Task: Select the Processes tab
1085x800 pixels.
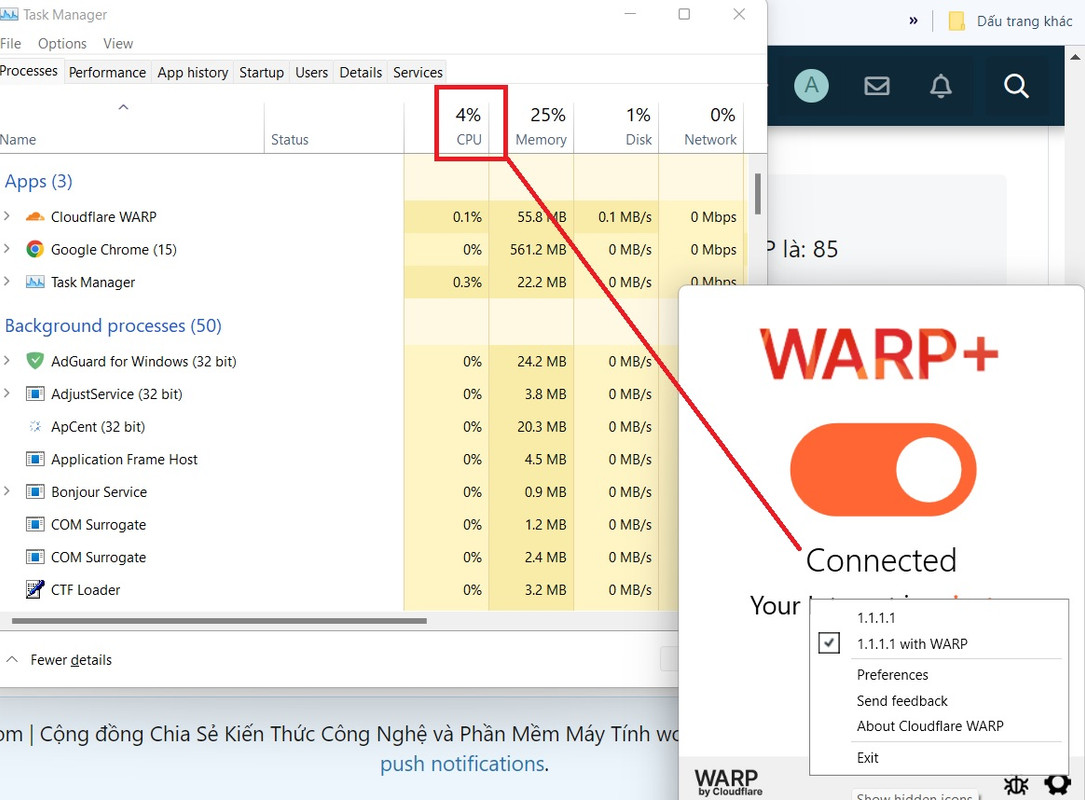Action: (29, 71)
